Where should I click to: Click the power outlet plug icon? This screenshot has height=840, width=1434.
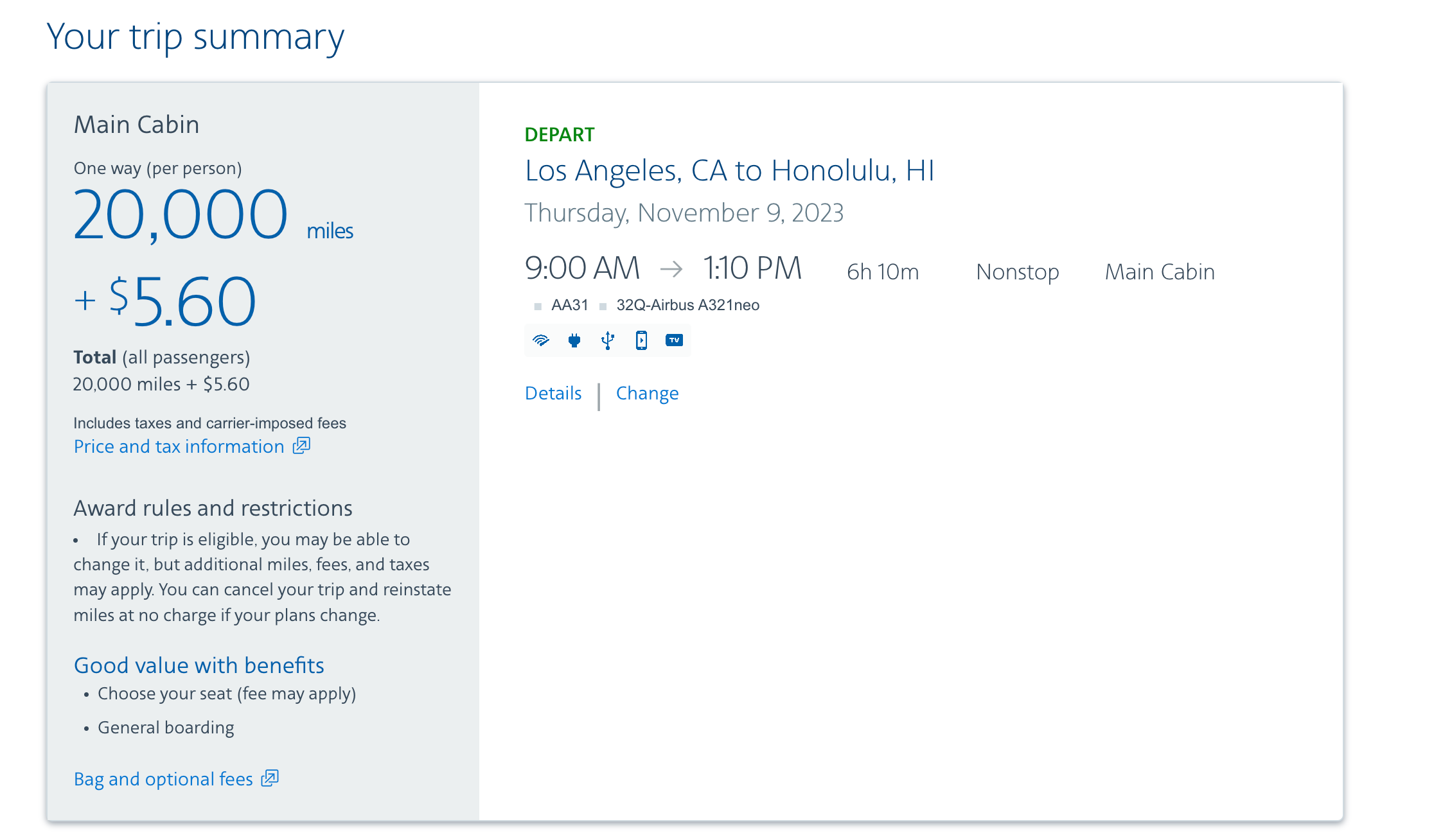pos(574,340)
